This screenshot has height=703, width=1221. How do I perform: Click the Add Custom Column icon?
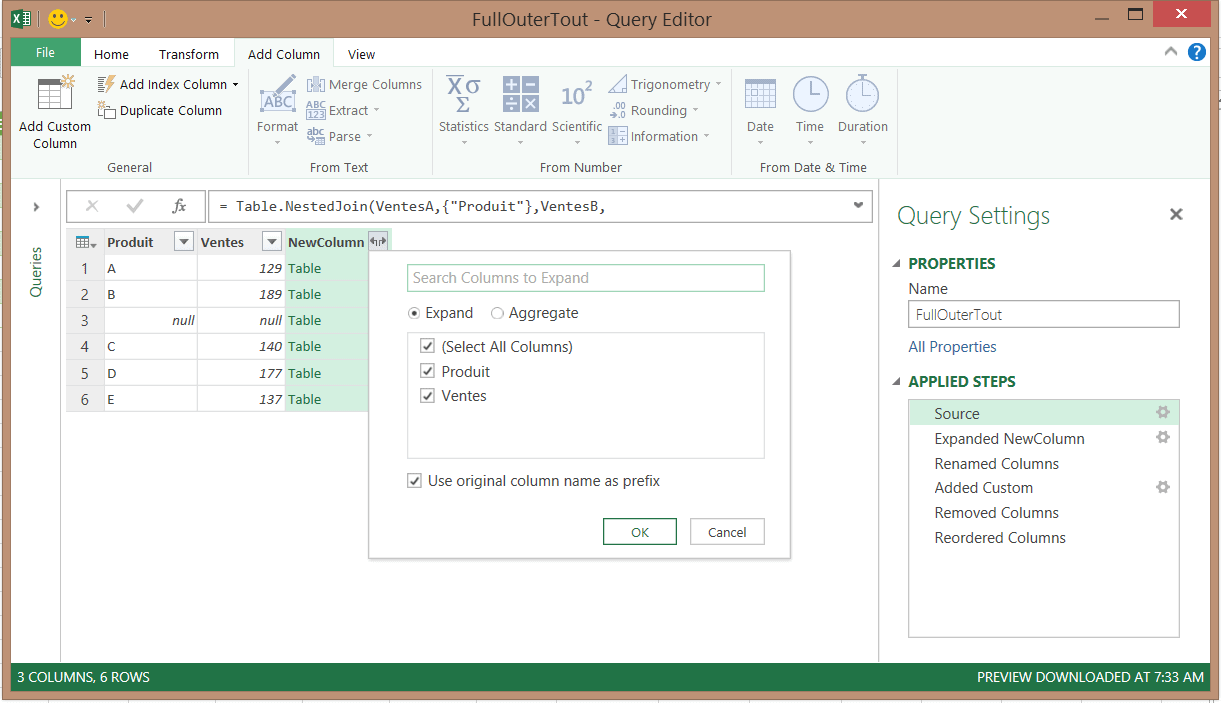pos(54,95)
